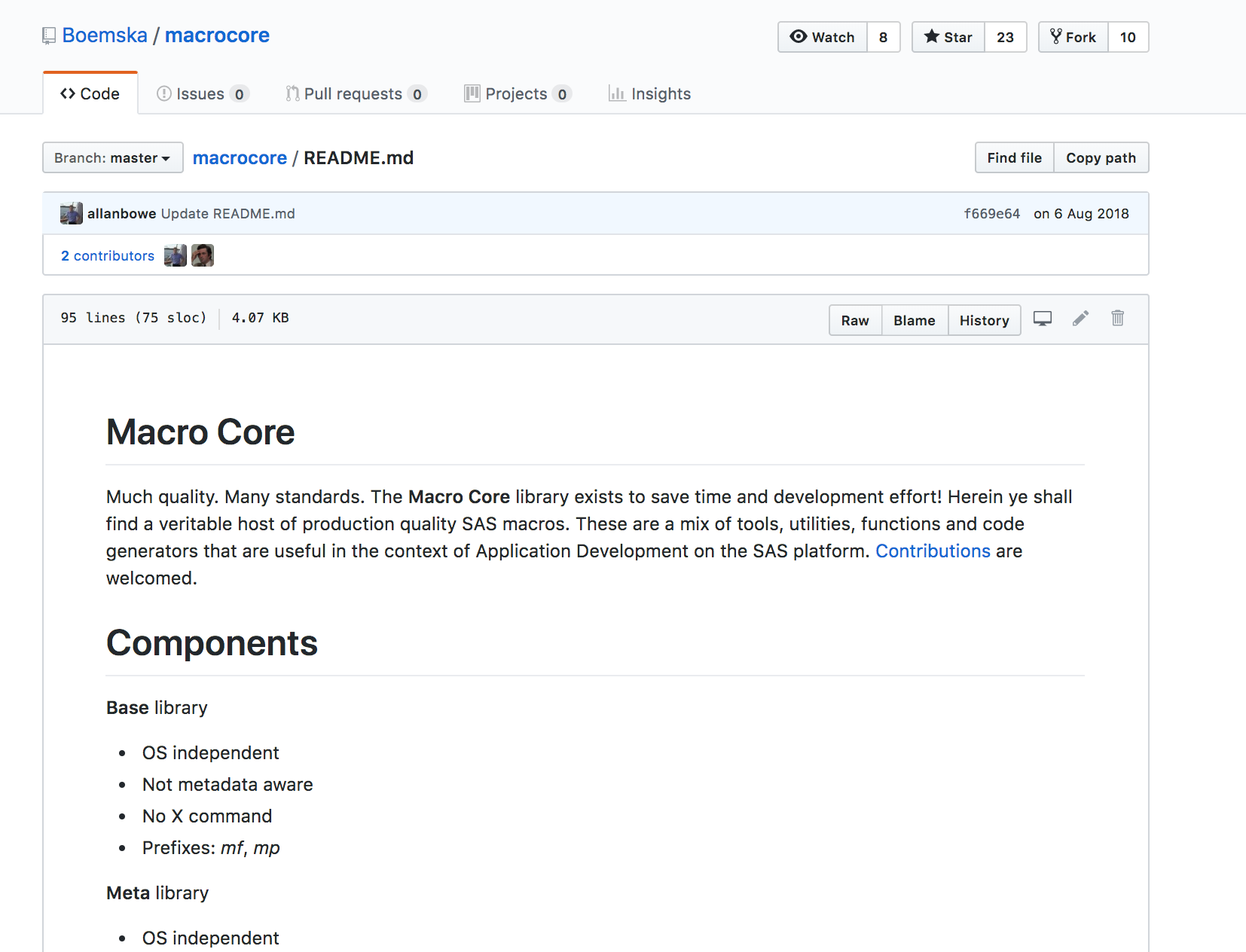Image resolution: width=1246 pixels, height=952 pixels.
Task: View Raw file contents
Action: (x=855, y=320)
